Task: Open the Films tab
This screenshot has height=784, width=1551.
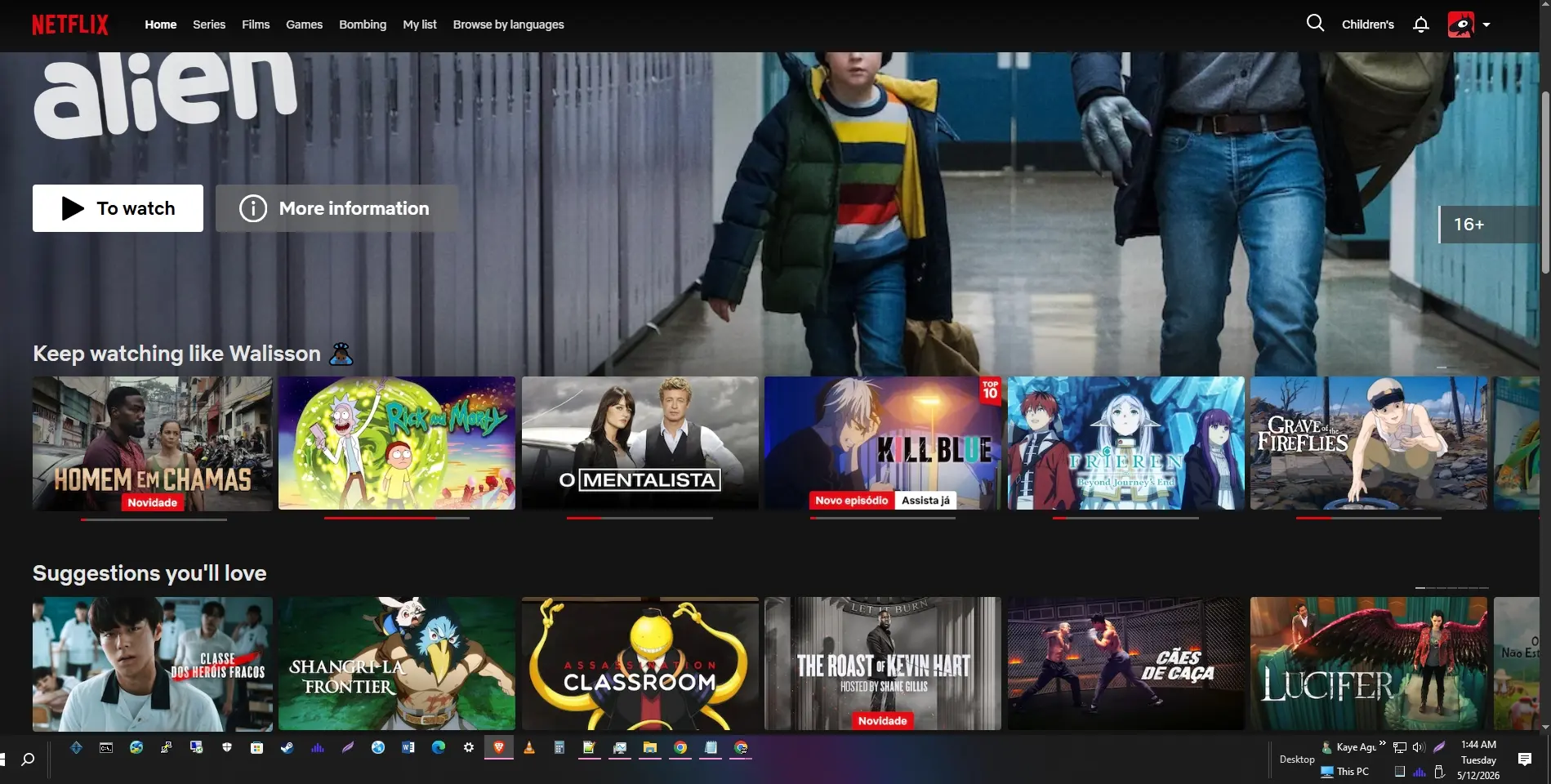Action: point(256,24)
